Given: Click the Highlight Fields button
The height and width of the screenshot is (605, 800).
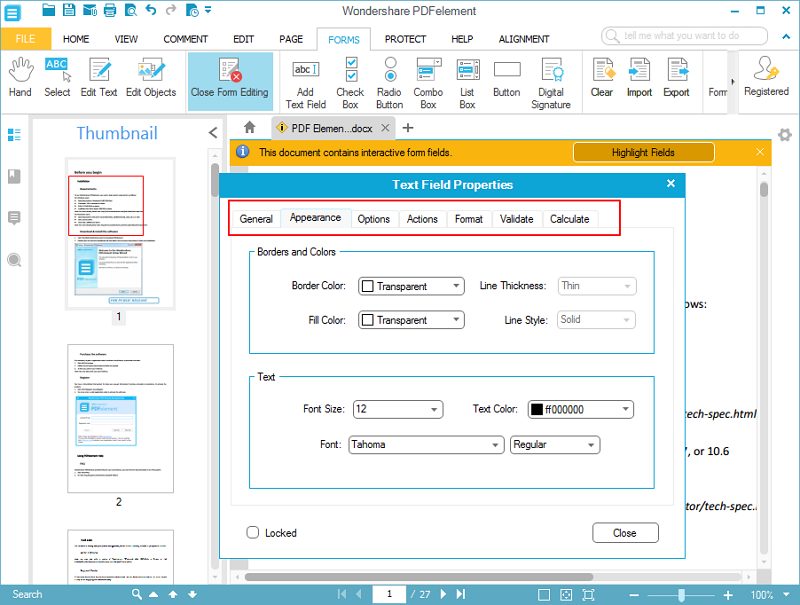Looking at the screenshot, I should point(643,153).
